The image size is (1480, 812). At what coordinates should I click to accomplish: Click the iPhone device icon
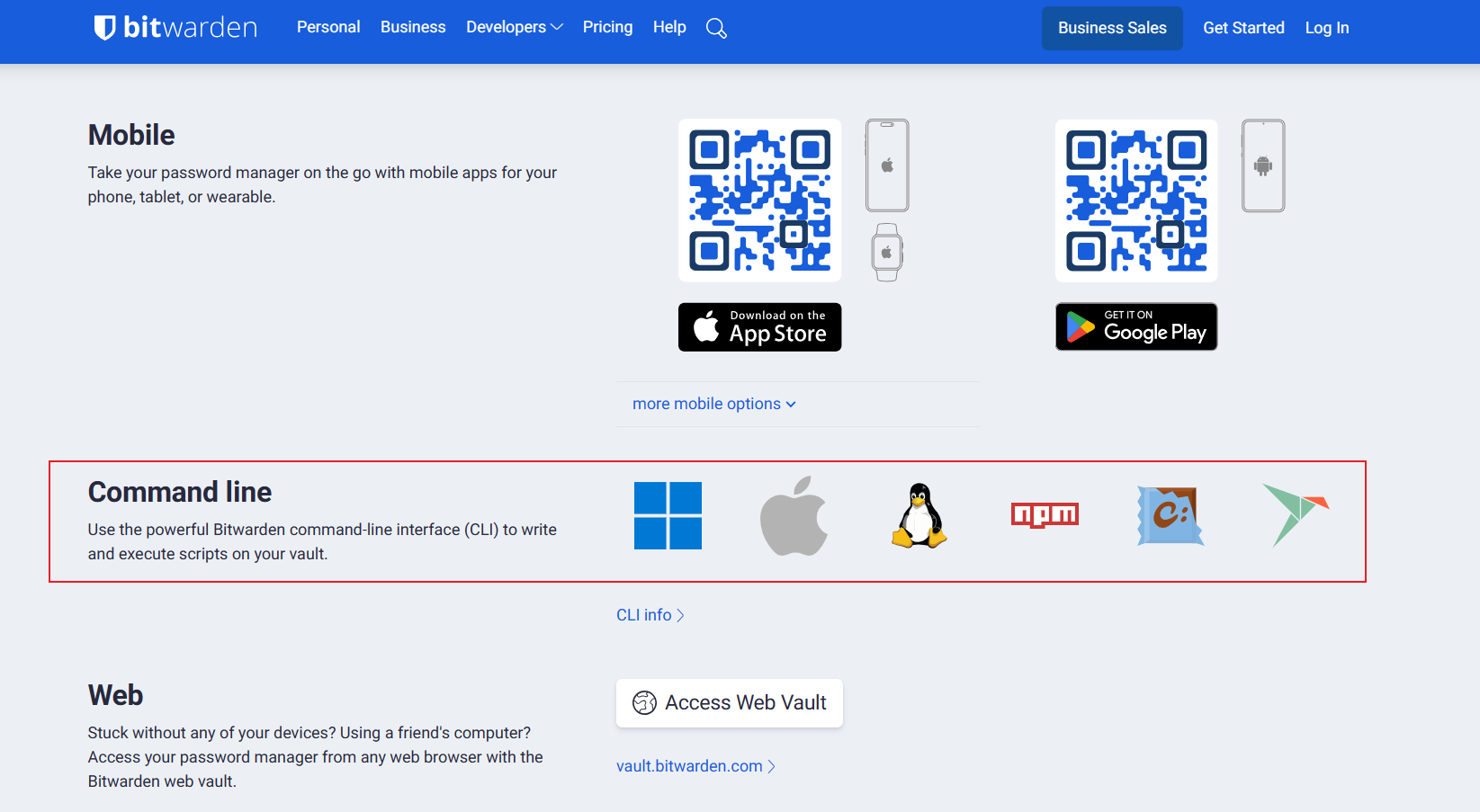(x=887, y=165)
